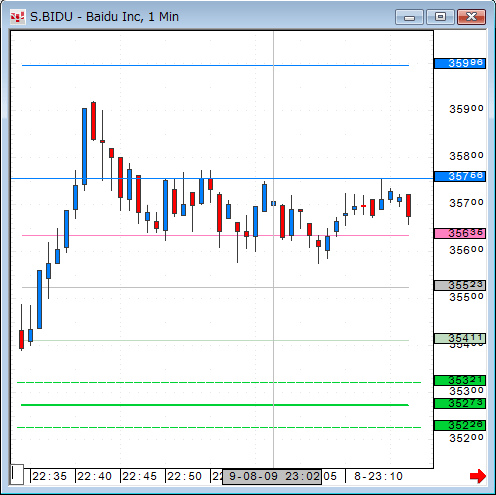Select the green 35273 price label

[x=460, y=403]
